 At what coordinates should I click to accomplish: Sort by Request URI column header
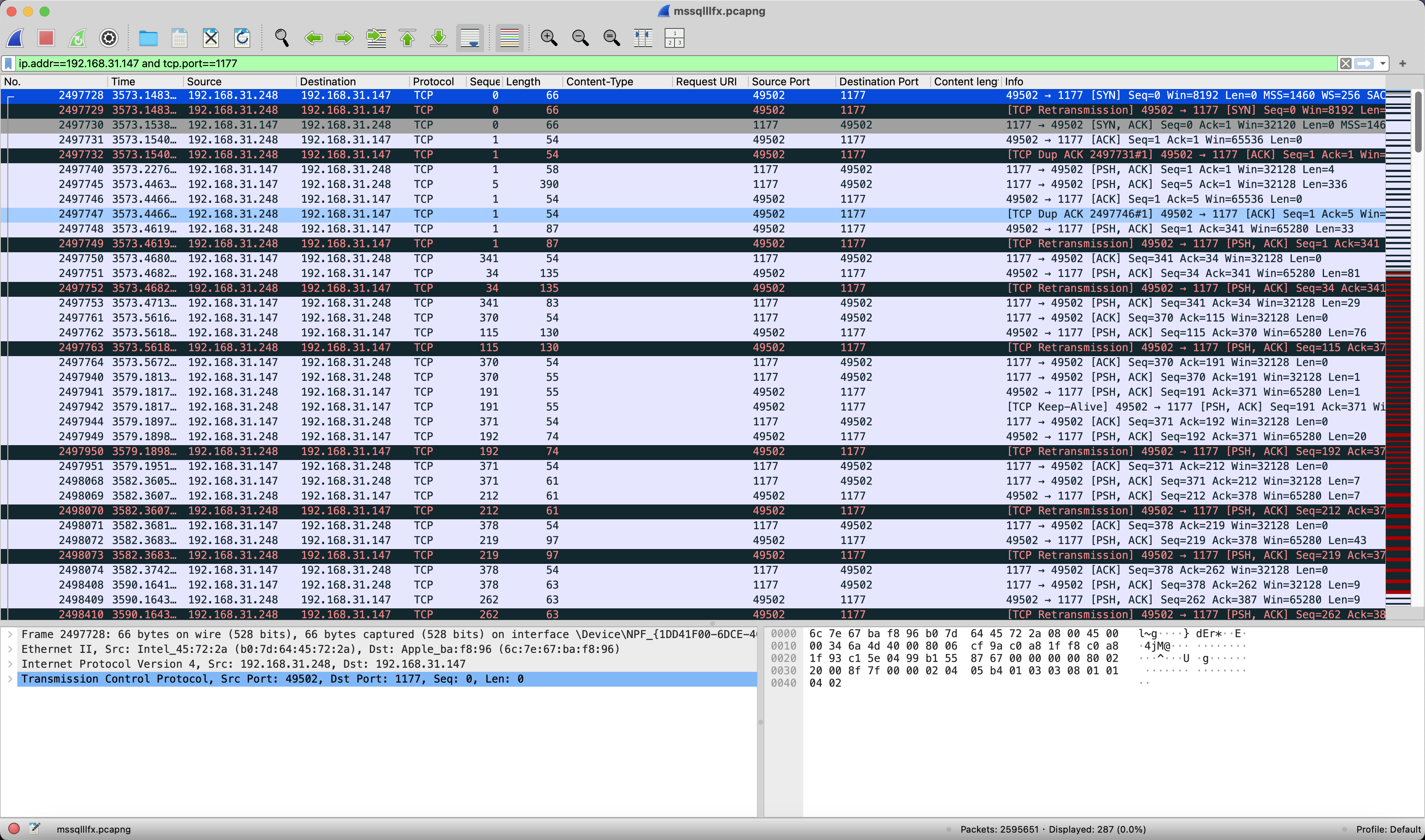point(710,82)
